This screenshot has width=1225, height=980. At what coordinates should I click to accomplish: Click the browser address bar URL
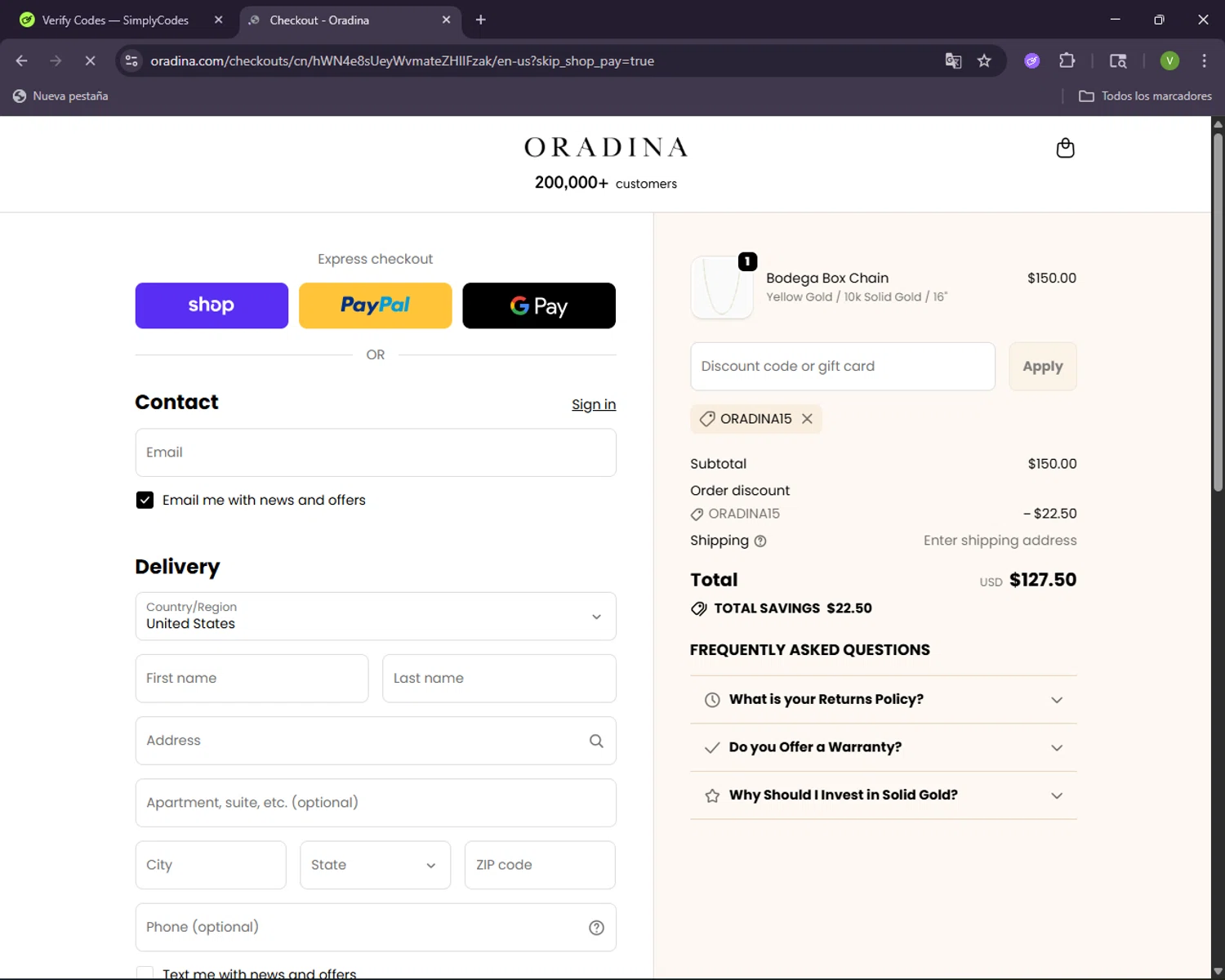[403, 61]
